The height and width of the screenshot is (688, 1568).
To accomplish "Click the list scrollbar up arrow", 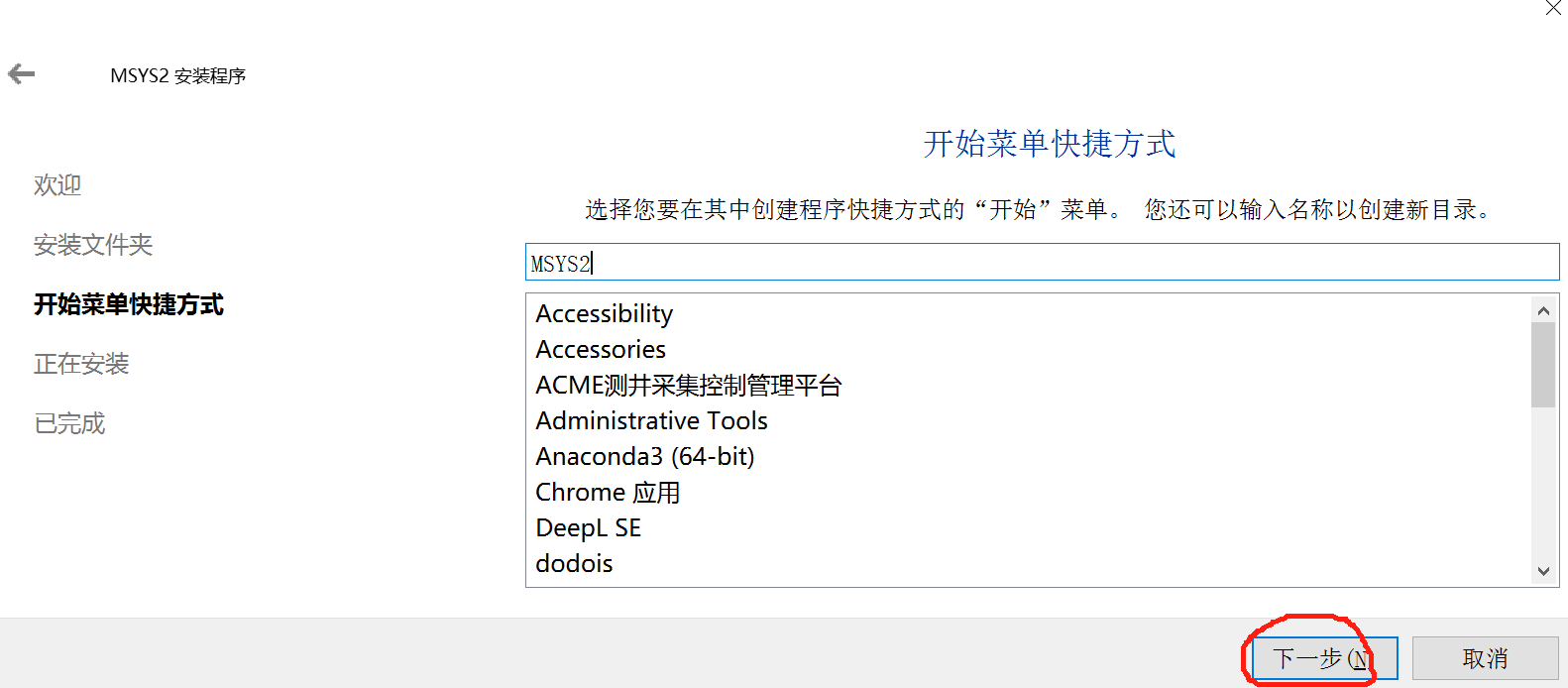I will click(x=1543, y=310).
